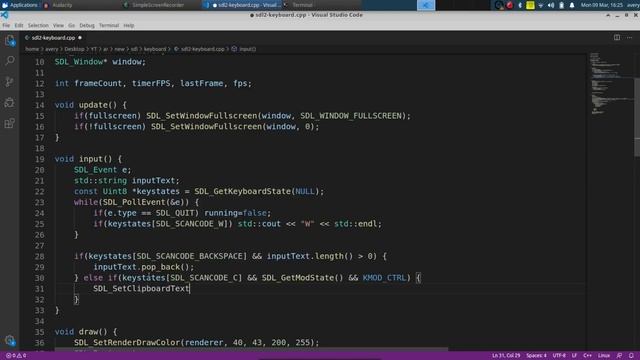Image resolution: width=640 pixels, height=360 pixels.
Task: Click 'KMOD_CTRL' on line 30
Action: click(x=384, y=278)
